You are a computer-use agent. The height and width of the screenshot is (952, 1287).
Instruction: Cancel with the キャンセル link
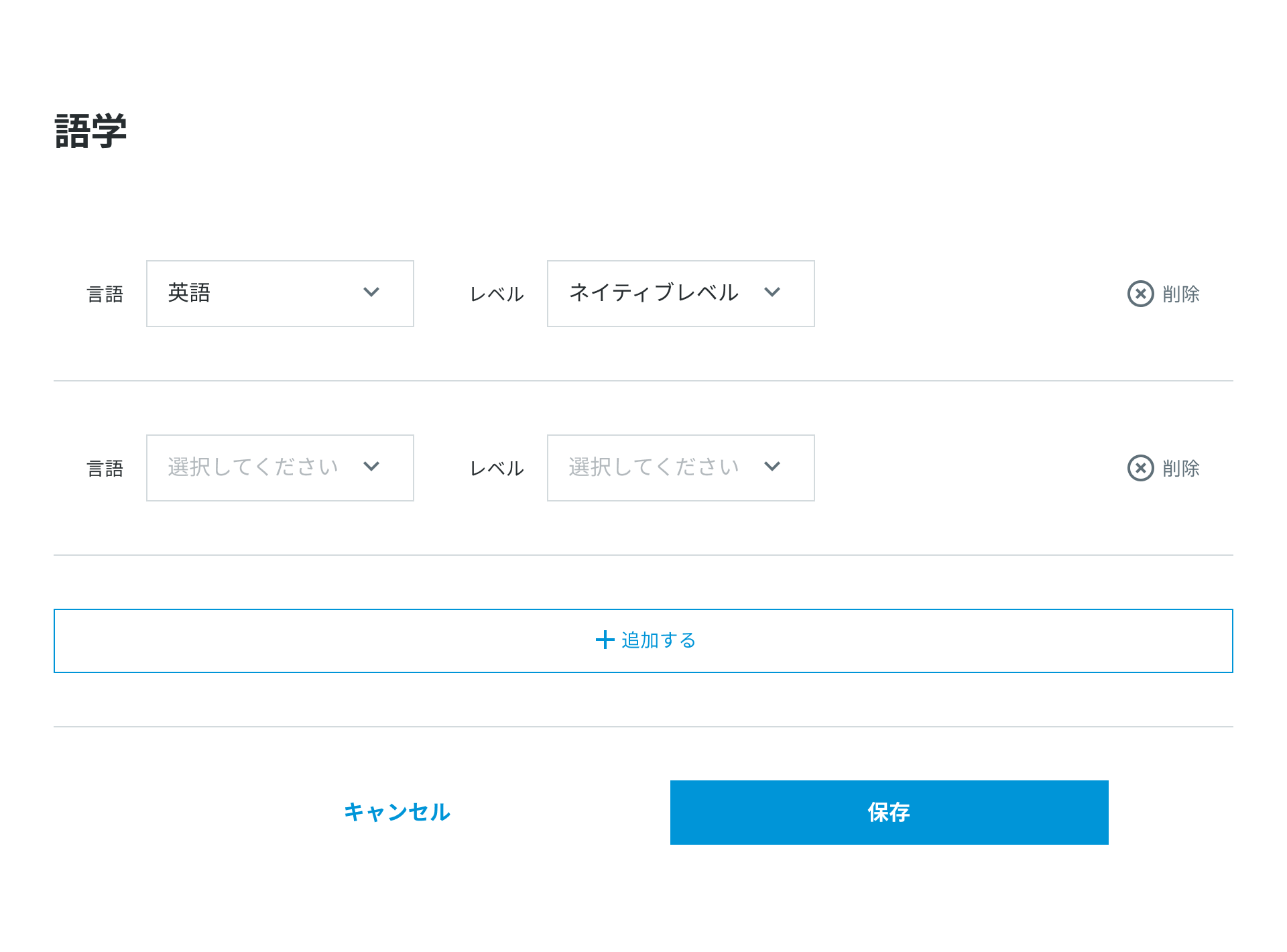click(397, 813)
